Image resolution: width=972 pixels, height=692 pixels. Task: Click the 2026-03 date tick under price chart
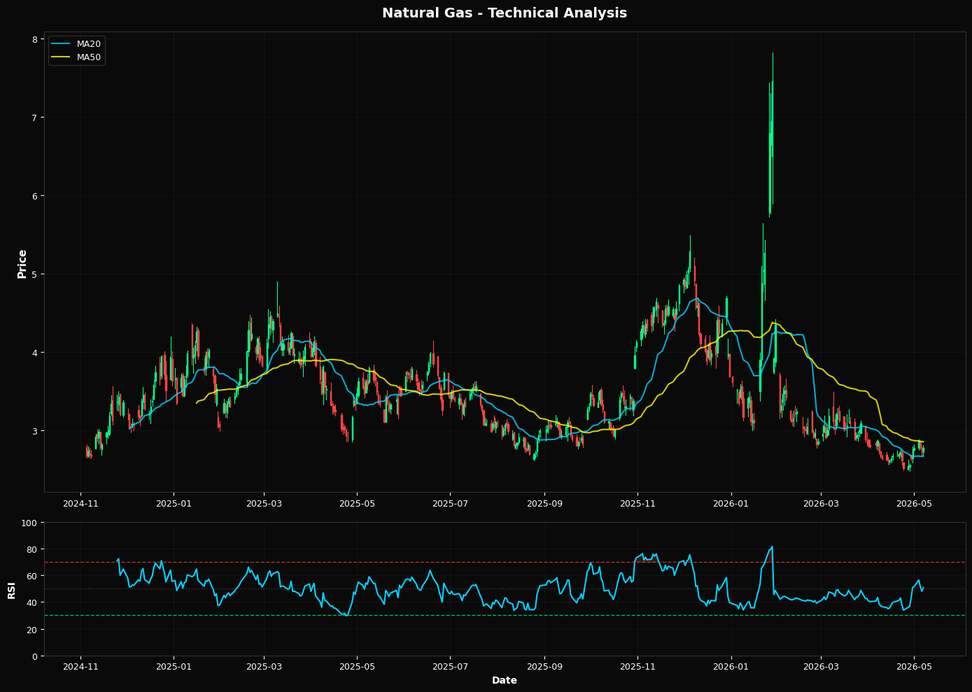[821, 503]
